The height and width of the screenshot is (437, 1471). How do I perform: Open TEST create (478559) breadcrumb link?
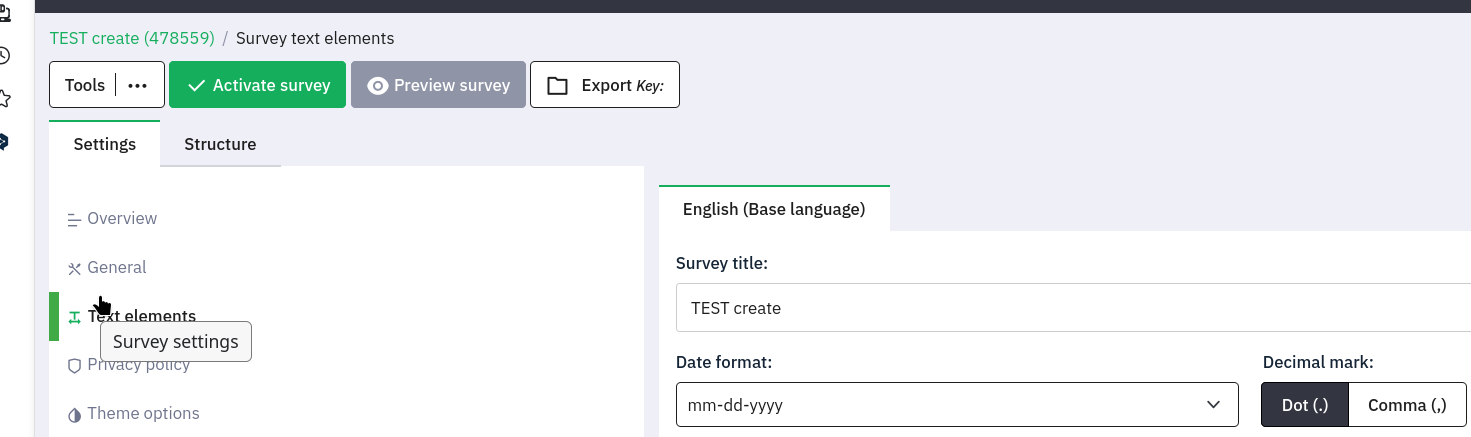pos(132,39)
